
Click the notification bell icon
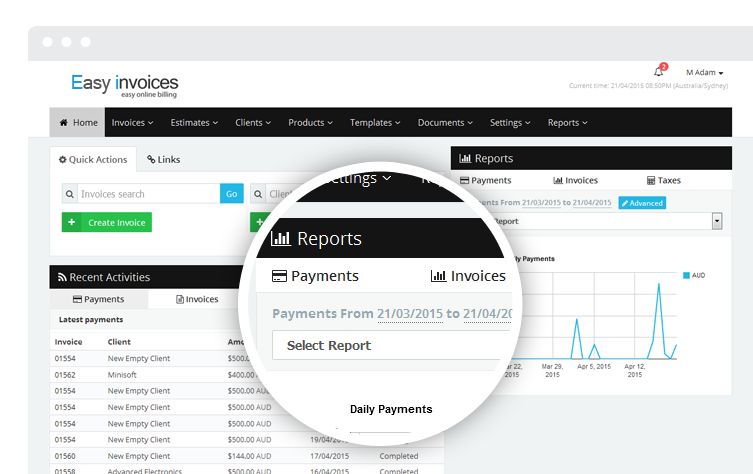[658, 72]
